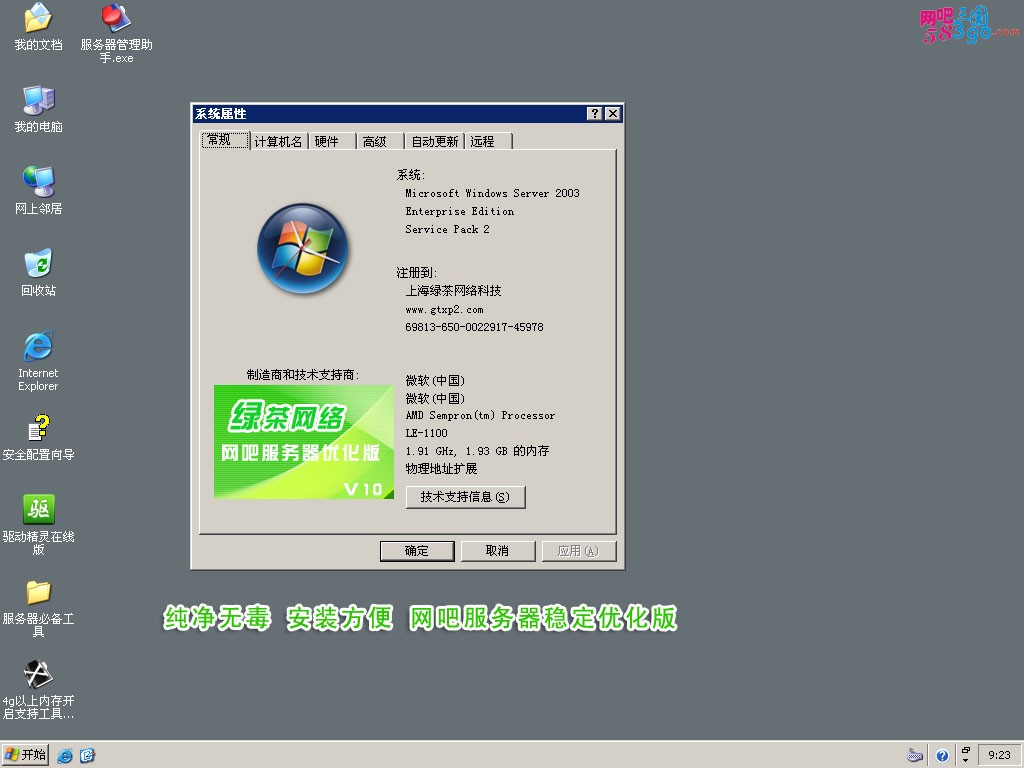Screen dimensions: 1024x768
Task: Switch to the 硬件 tab
Action: click(x=332, y=141)
